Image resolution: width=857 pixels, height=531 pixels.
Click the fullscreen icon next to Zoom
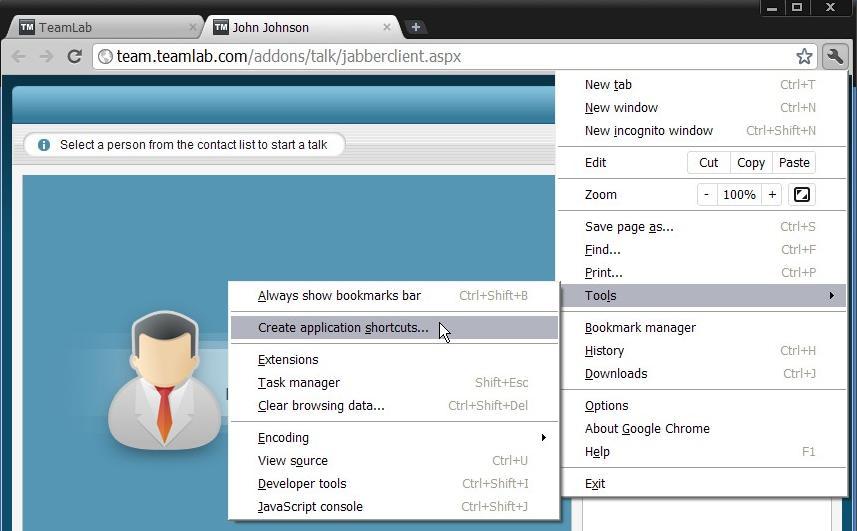click(801, 194)
